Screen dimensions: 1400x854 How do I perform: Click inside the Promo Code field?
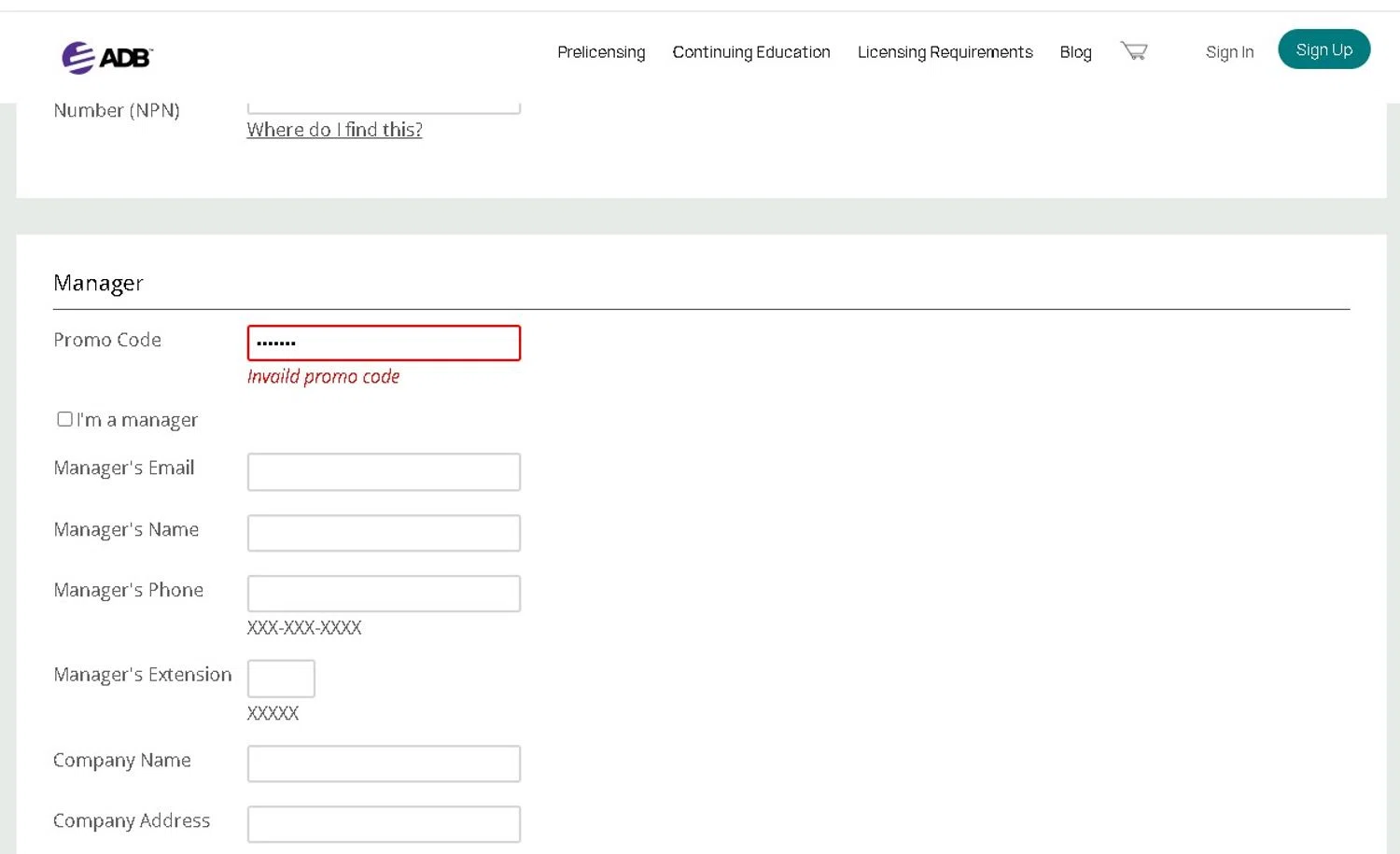pos(384,343)
